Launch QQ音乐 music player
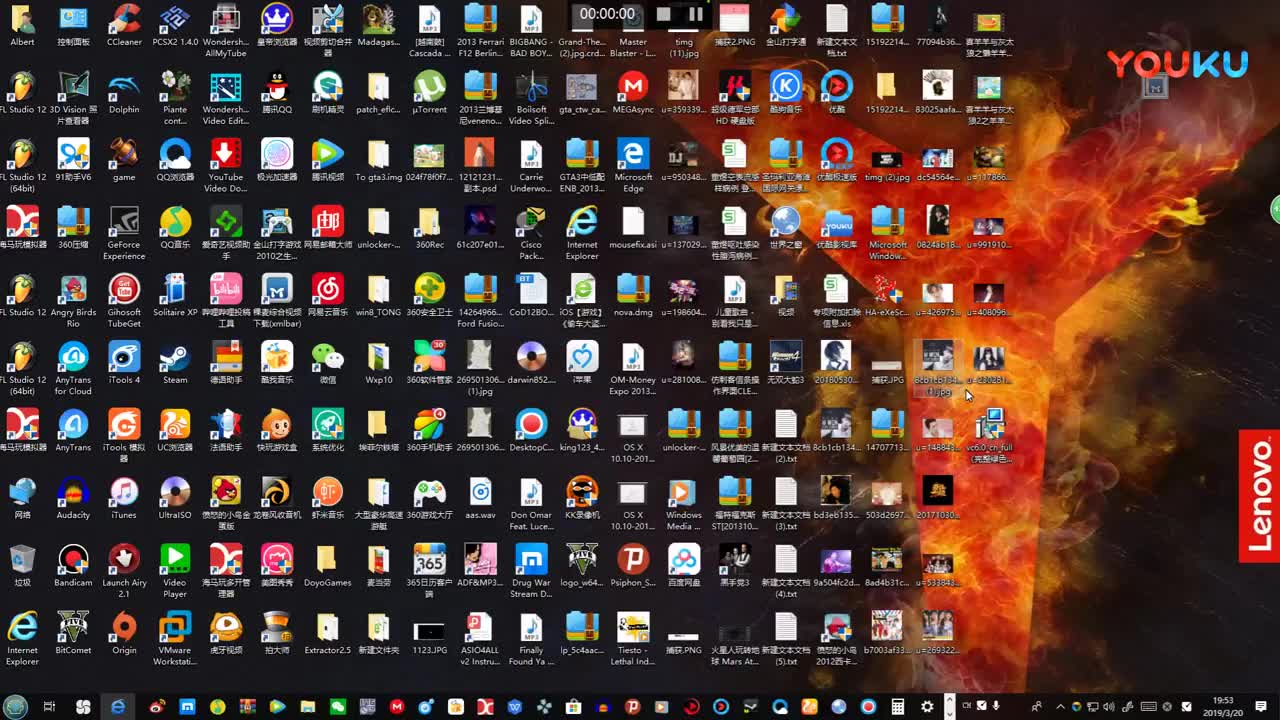The height and width of the screenshot is (720, 1280). click(175, 229)
